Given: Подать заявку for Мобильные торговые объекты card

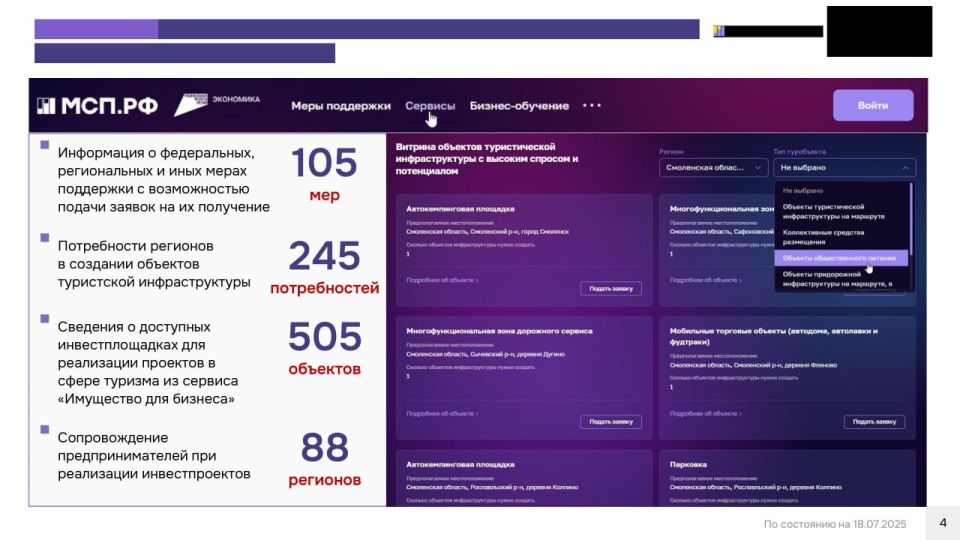Looking at the screenshot, I should [874, 422].
